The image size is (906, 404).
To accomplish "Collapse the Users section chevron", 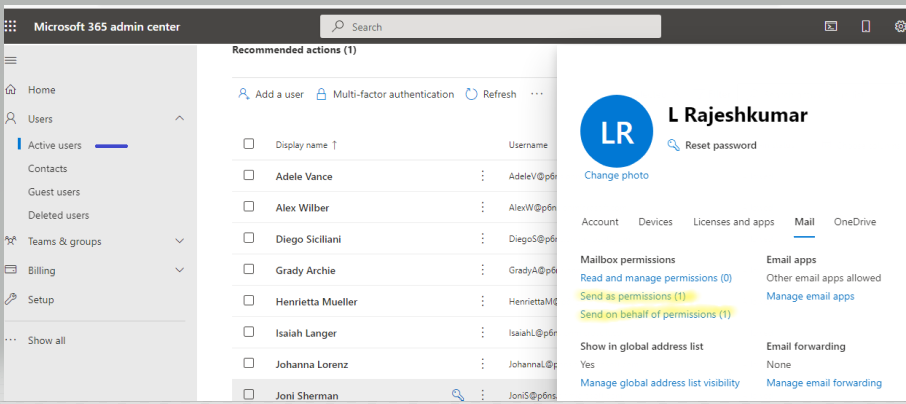I will tap(180, 118).
